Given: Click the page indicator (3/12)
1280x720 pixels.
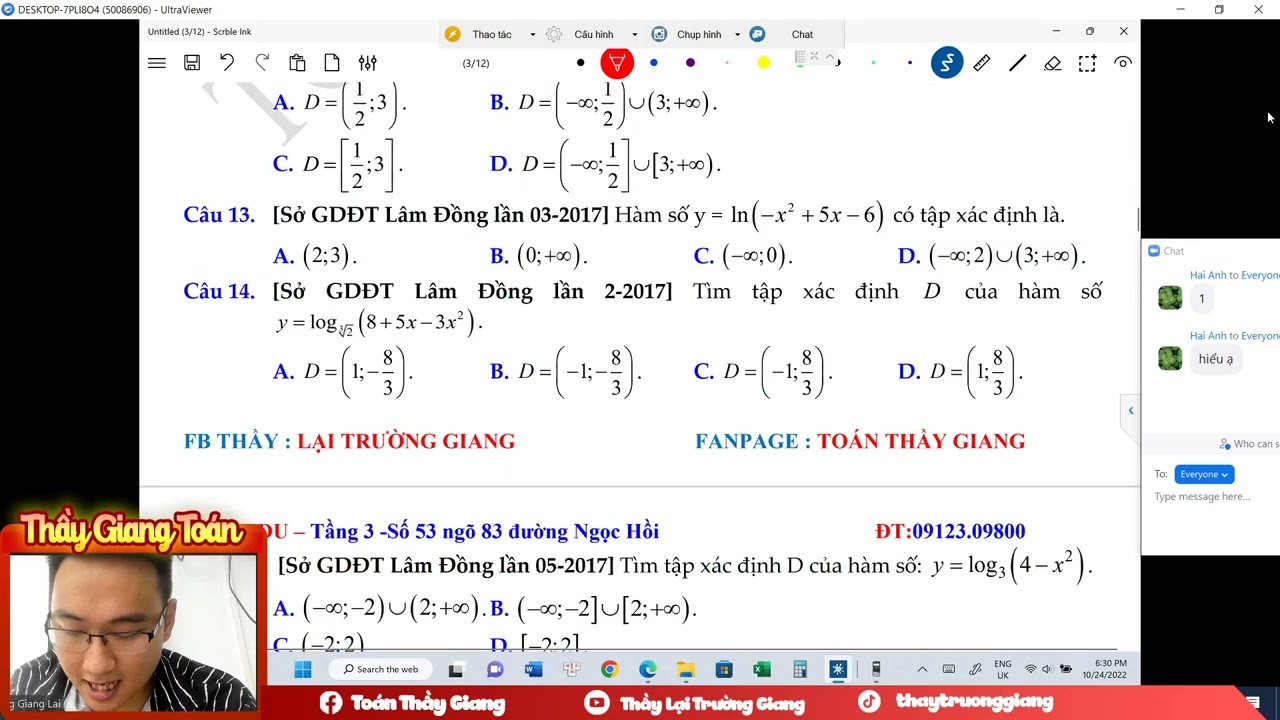Looking at the screenshot, I should [476, 63].
